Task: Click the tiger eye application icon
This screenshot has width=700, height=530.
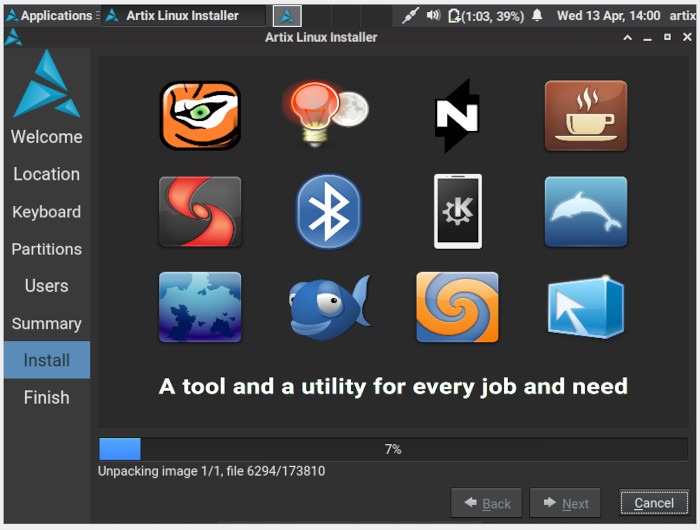Action: click(200, 115)
